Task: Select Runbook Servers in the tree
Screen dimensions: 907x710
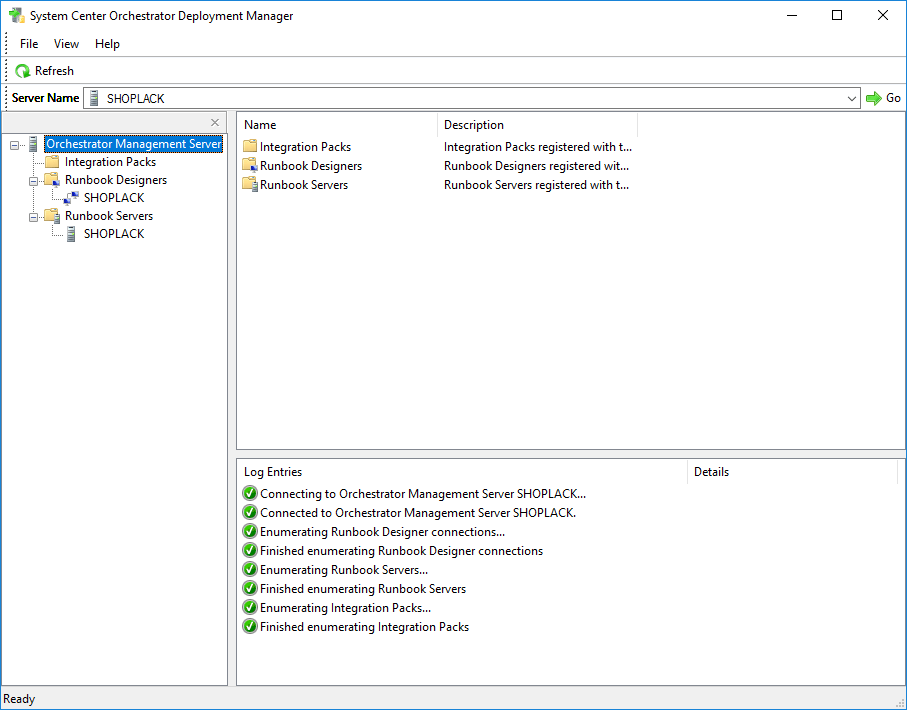Action: (x=109, y=216)
